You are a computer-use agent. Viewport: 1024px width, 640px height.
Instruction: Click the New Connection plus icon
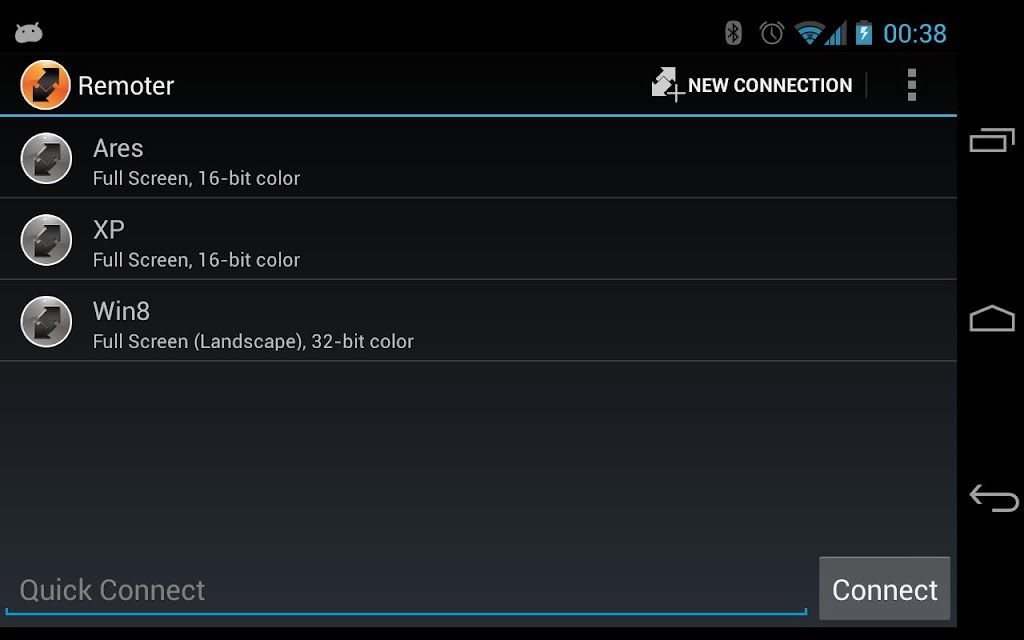coord(667,85)
